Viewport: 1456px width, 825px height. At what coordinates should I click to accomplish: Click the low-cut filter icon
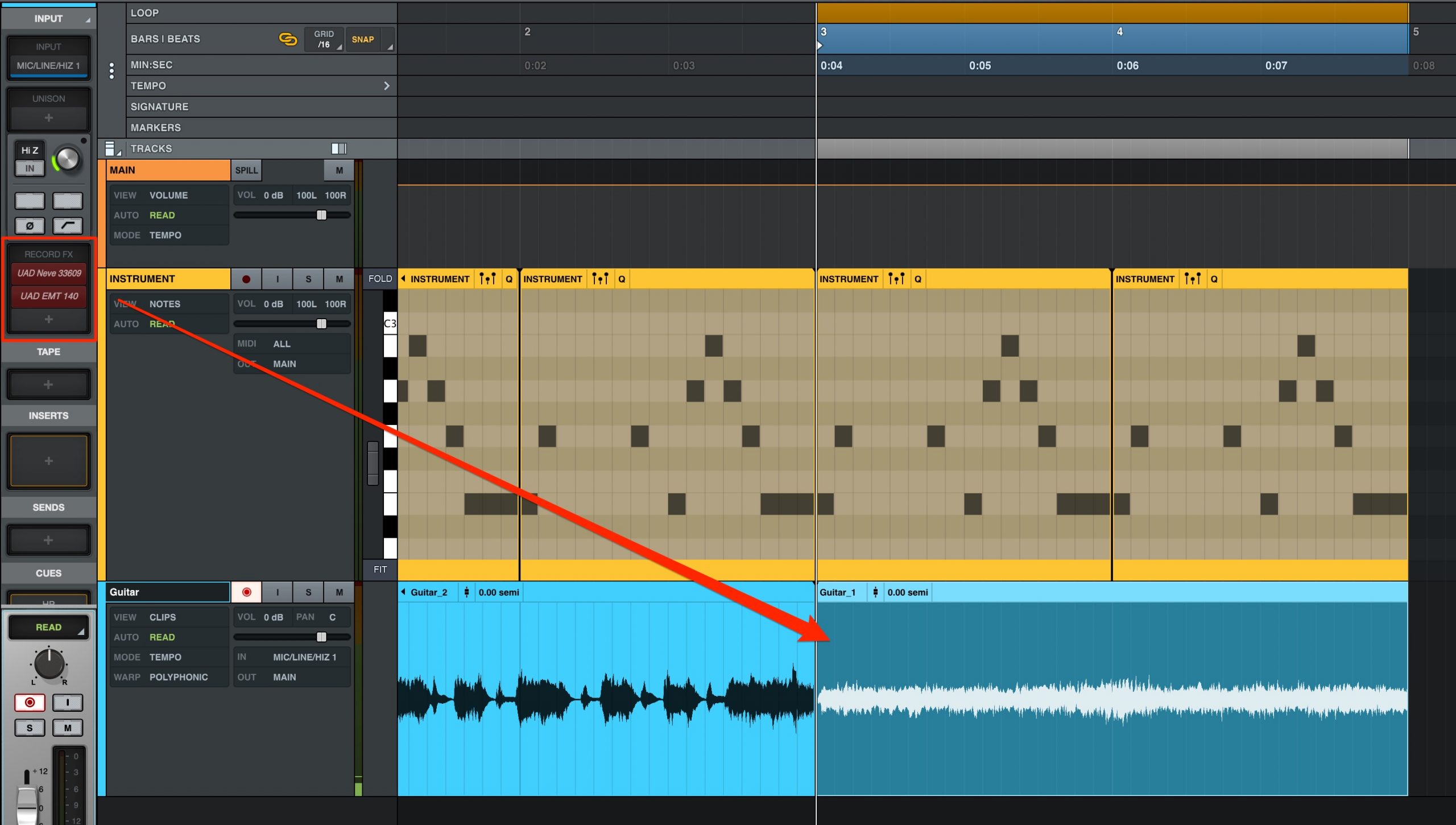point(68,226)
